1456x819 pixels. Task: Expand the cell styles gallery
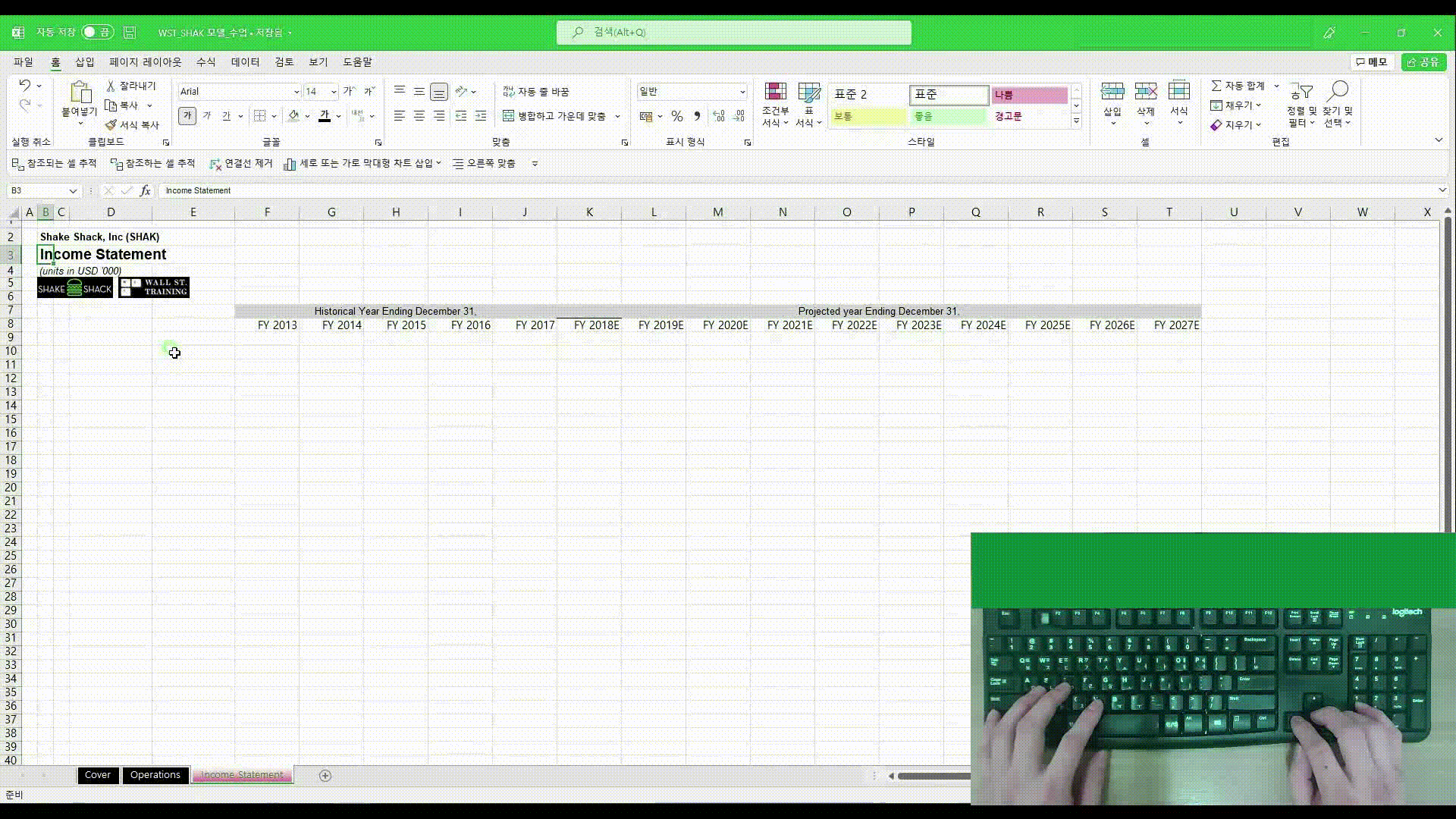[x=1076, y=121]
